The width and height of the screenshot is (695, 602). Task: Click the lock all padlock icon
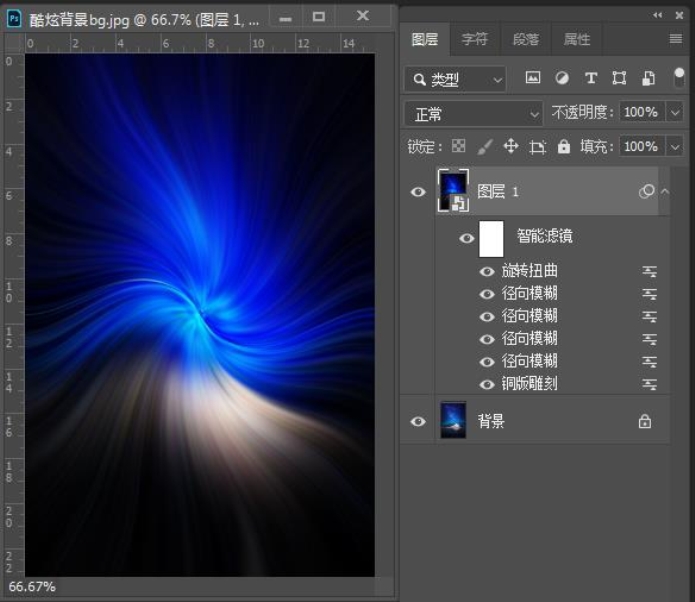(x=564, y=146)
